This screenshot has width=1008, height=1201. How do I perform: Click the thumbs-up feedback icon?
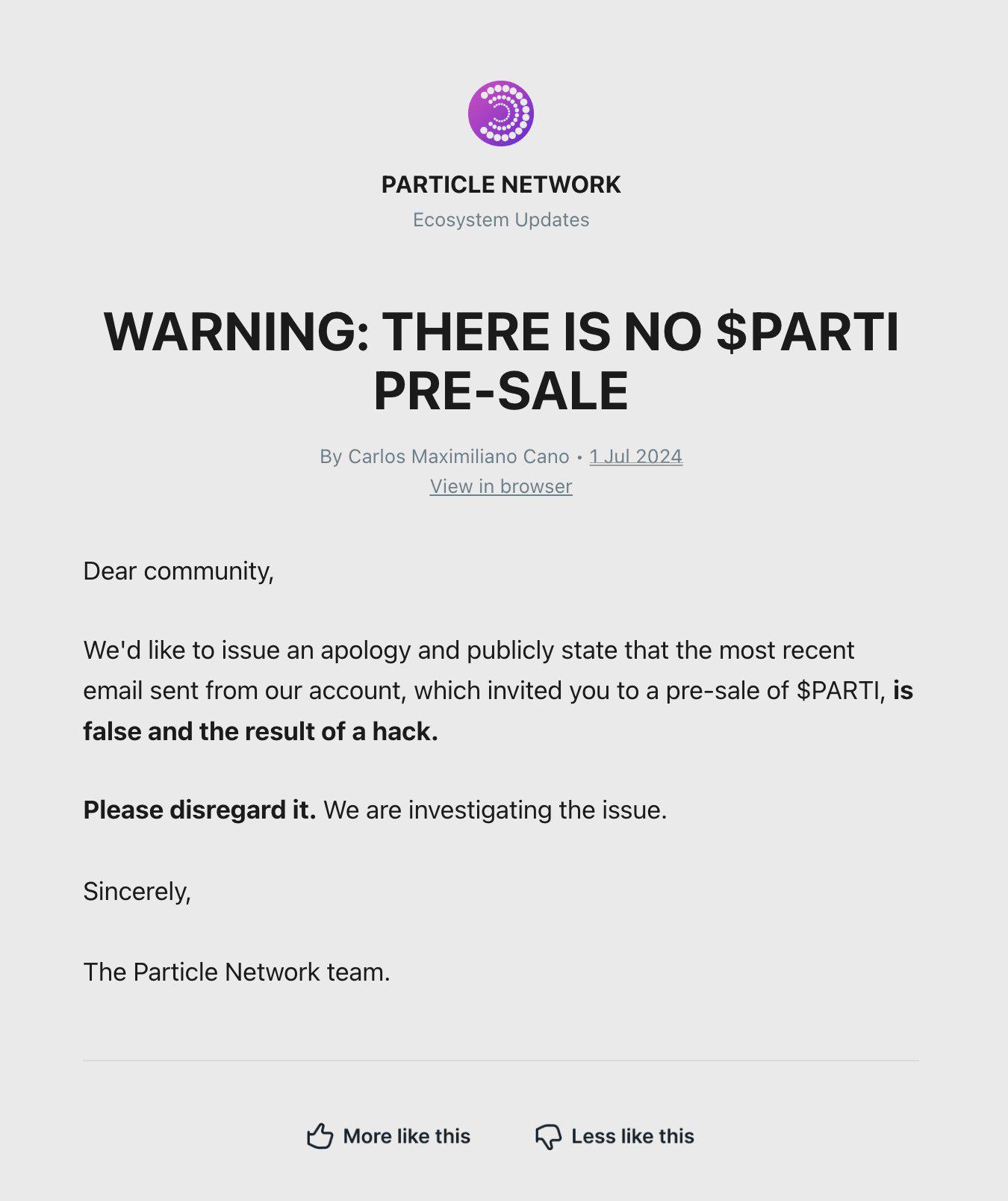pos(319,1135)
